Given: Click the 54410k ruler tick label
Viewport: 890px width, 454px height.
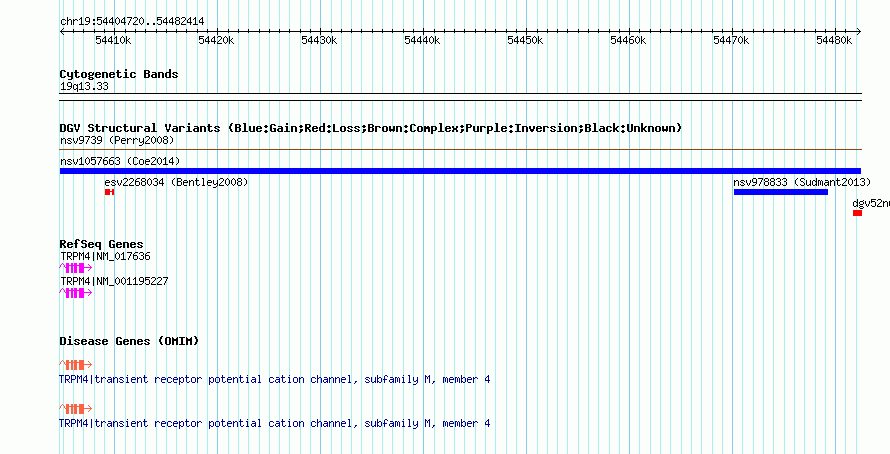Looking at the screenshot, I should pos(113,40).
